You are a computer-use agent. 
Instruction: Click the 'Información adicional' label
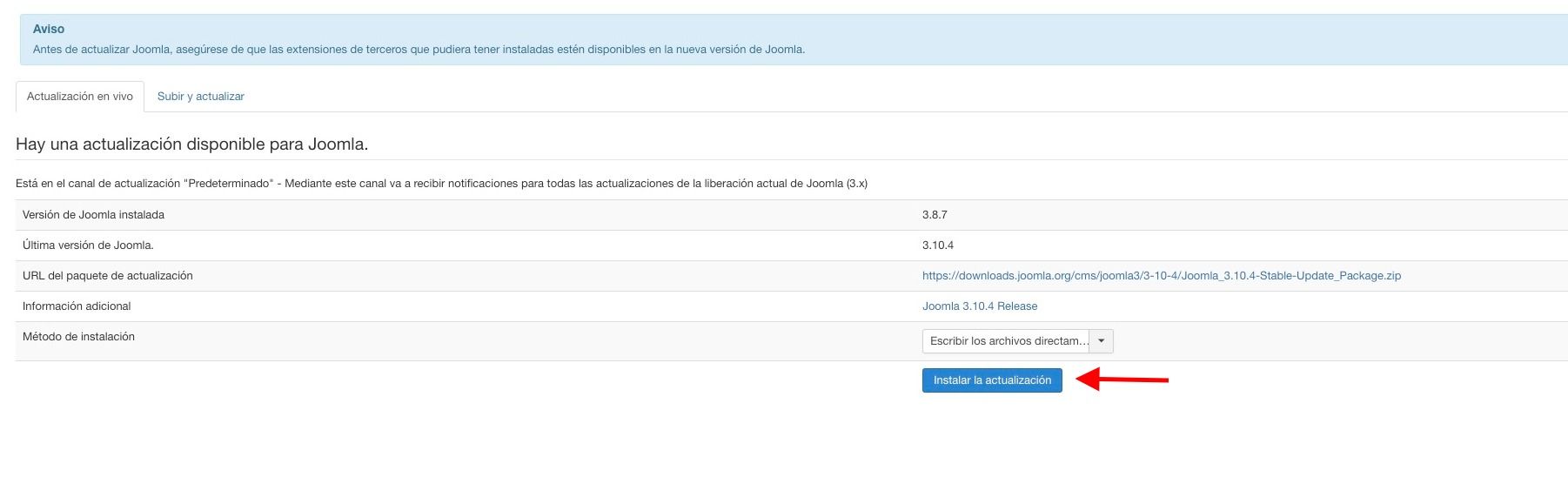click(77, 306)
